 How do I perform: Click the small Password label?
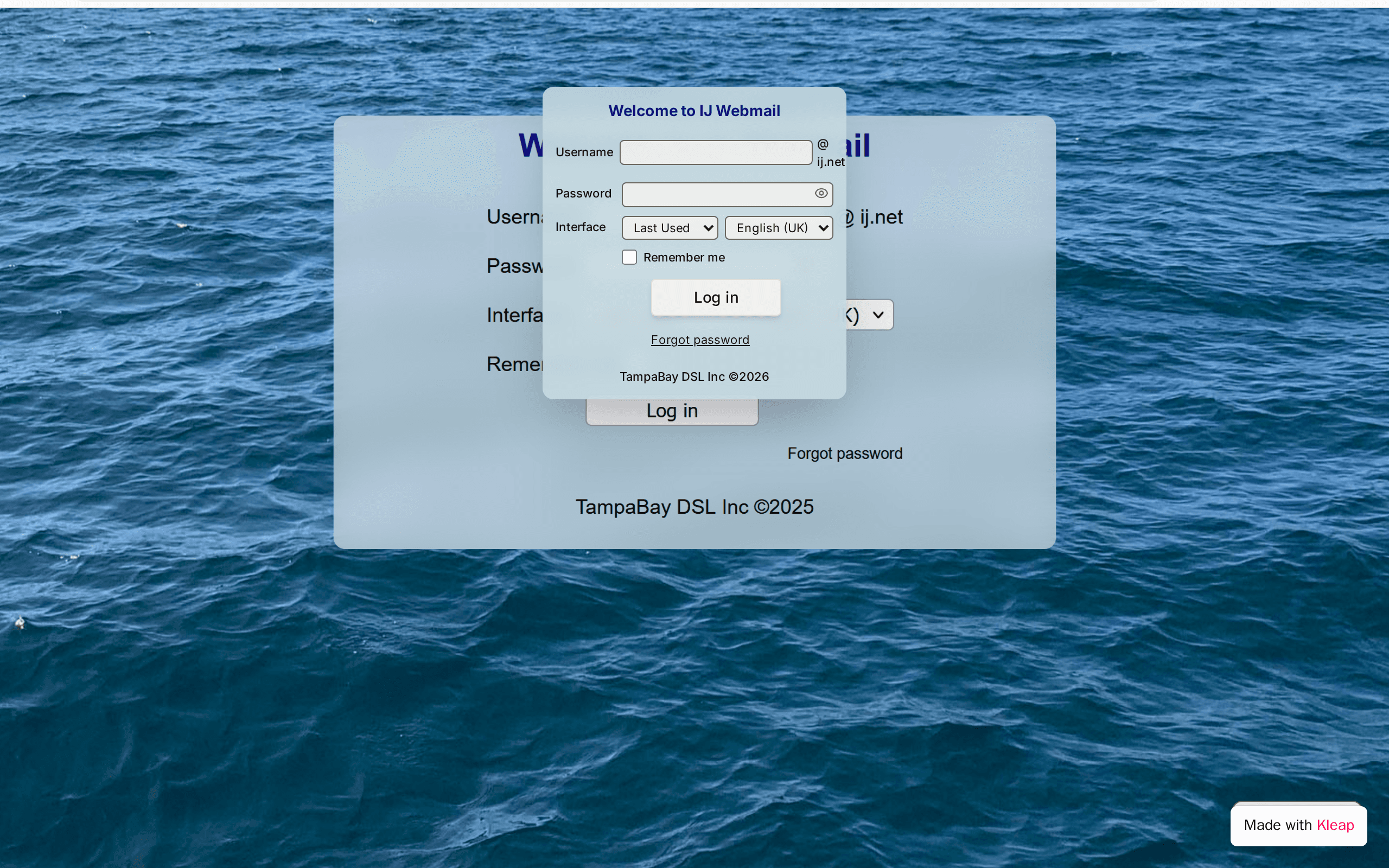point(583,194)
